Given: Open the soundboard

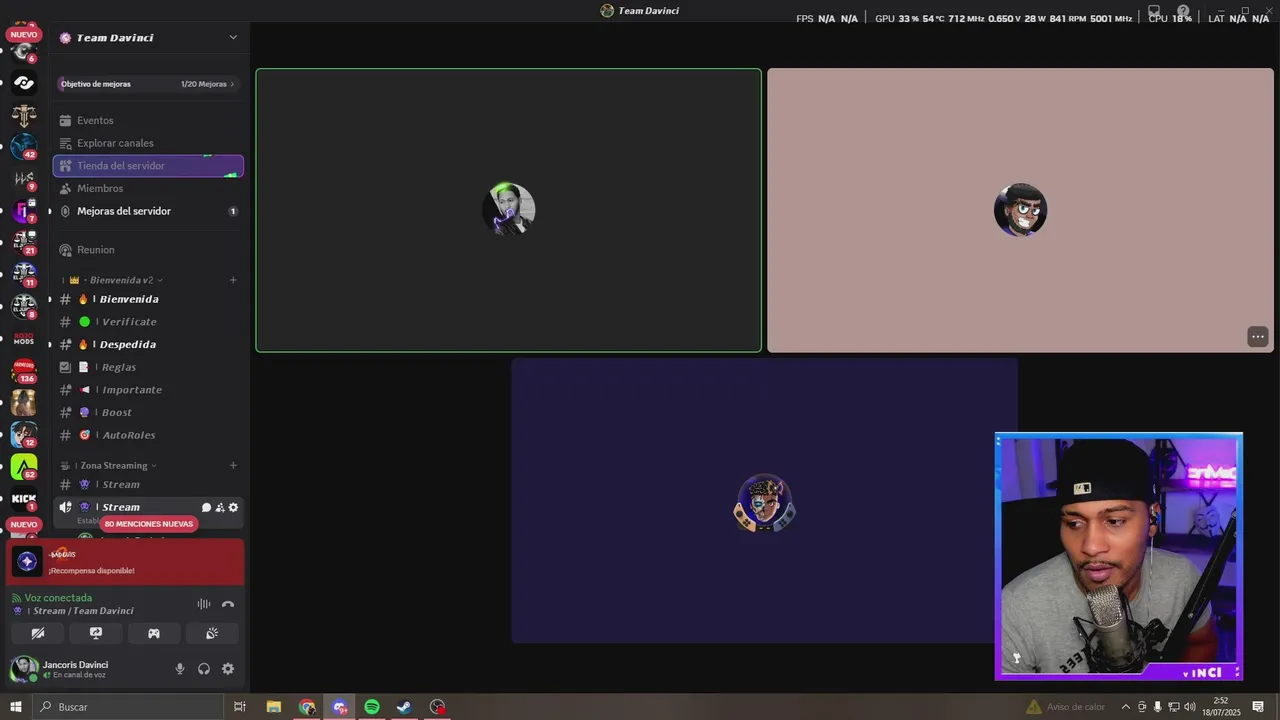Looking at the screenshot, I should 212,633.
